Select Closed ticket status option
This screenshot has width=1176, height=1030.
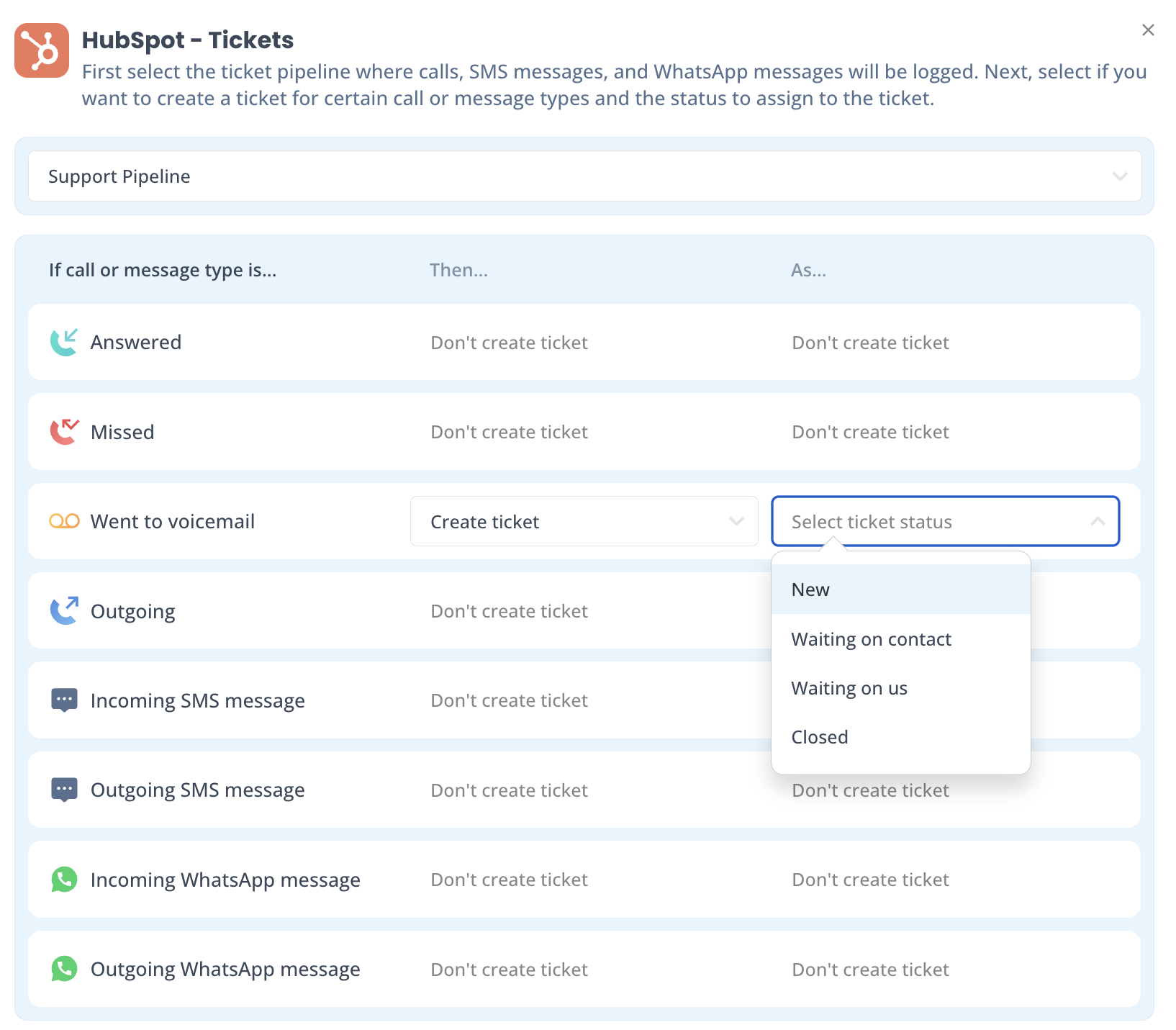[900, 736]
